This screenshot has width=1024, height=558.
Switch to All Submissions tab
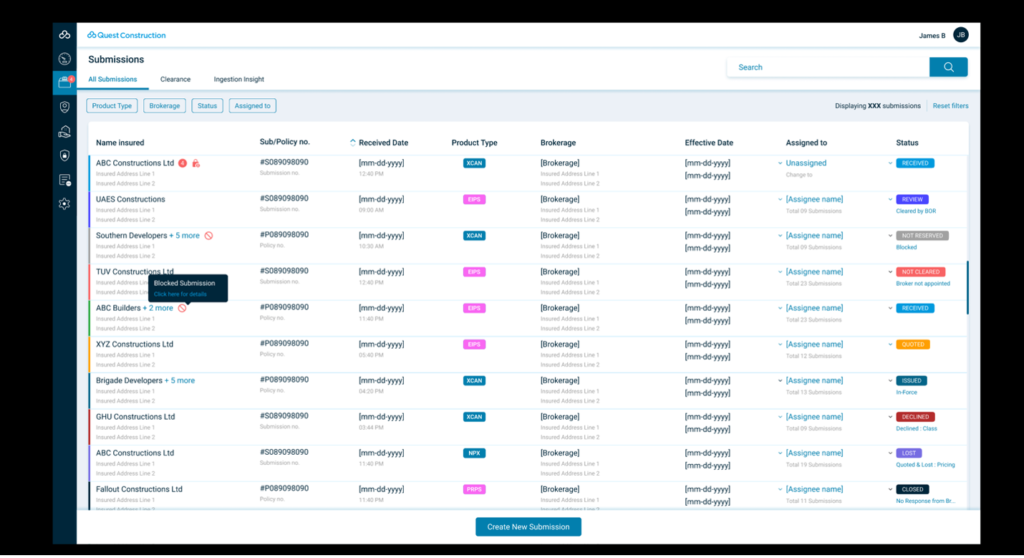click(112, 79)
